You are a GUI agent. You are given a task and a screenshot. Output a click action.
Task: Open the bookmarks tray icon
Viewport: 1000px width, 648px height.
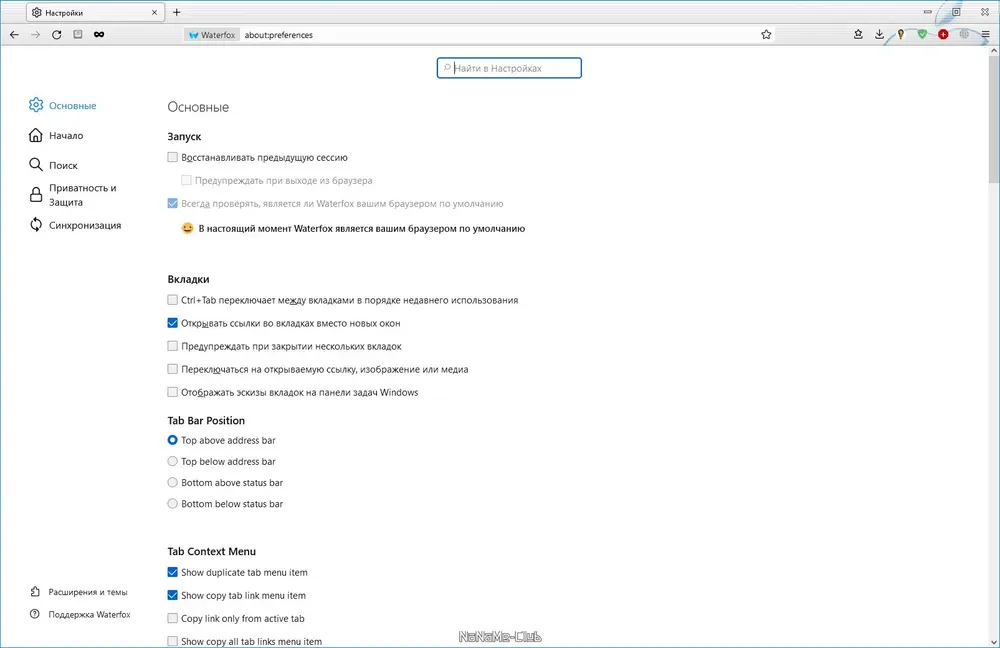858,34
